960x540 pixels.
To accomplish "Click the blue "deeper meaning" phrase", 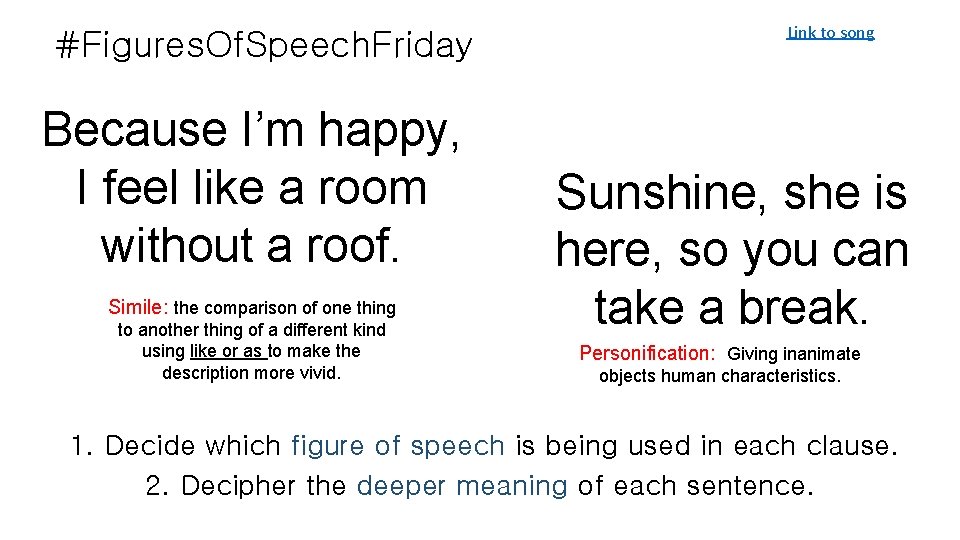I will coord(462,487).
